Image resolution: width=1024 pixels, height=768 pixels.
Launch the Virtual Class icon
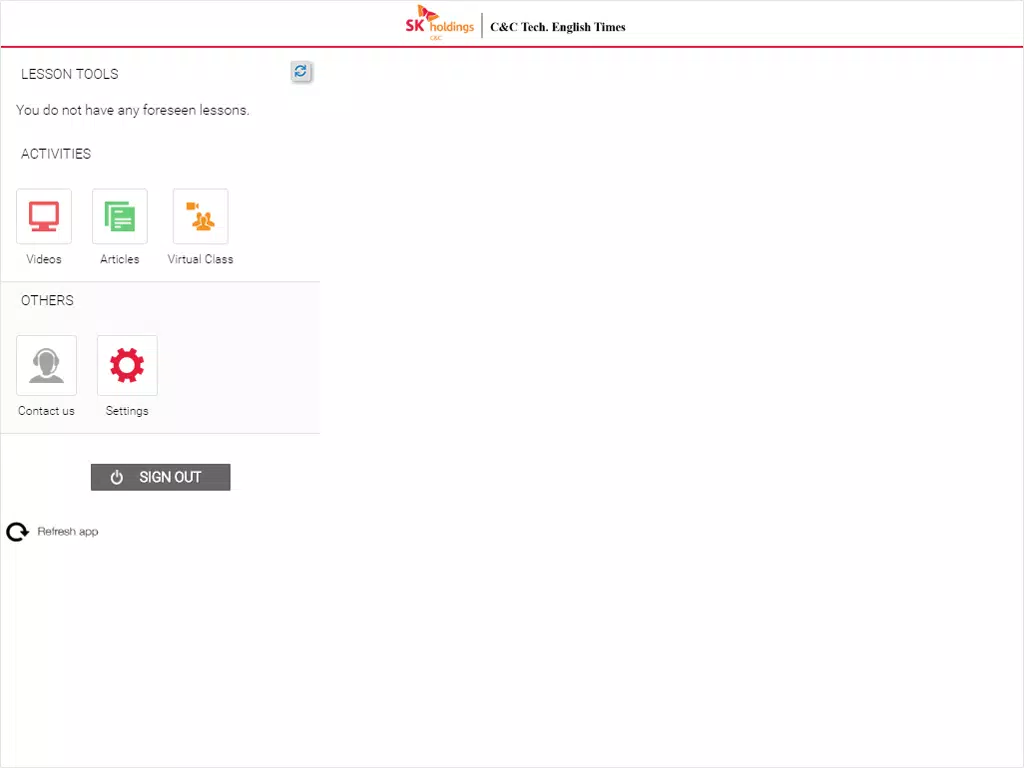(200, 216)
